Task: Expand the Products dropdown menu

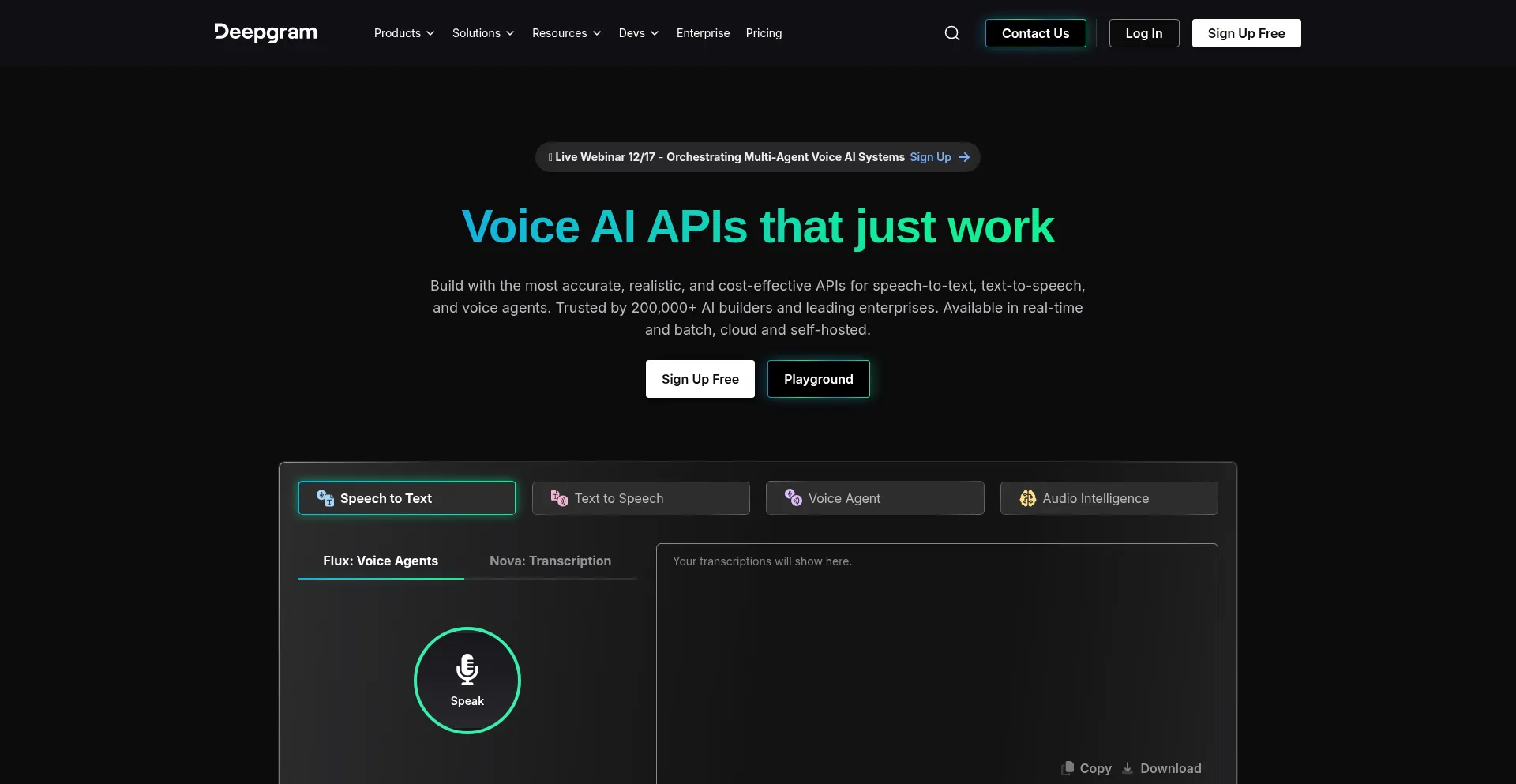Action: [x=403, y=33]
